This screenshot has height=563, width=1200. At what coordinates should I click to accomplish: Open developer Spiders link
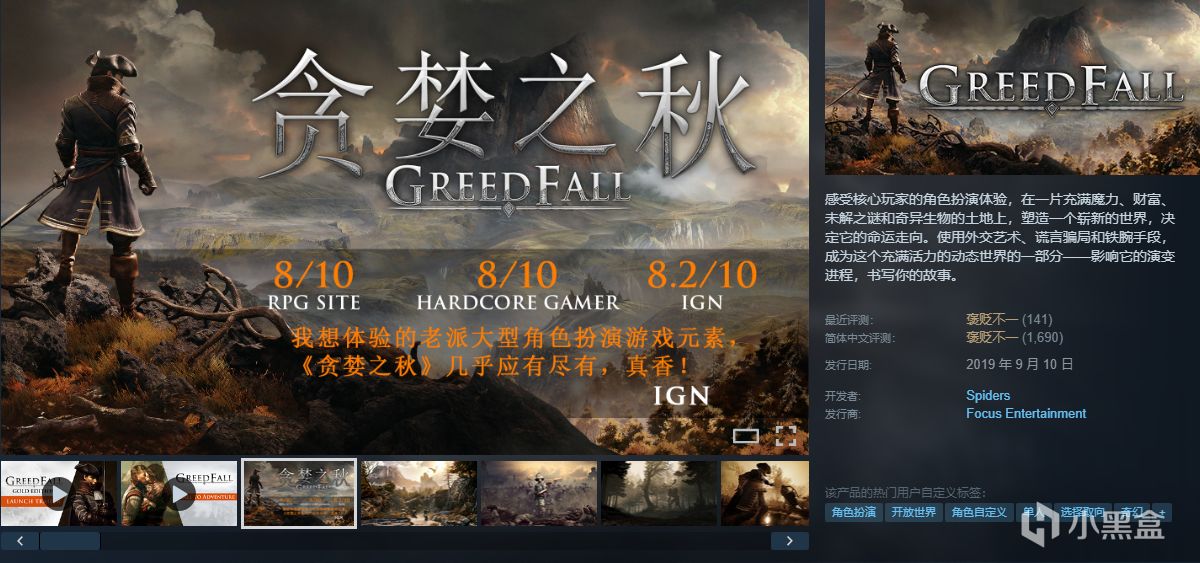click(988, 395)
